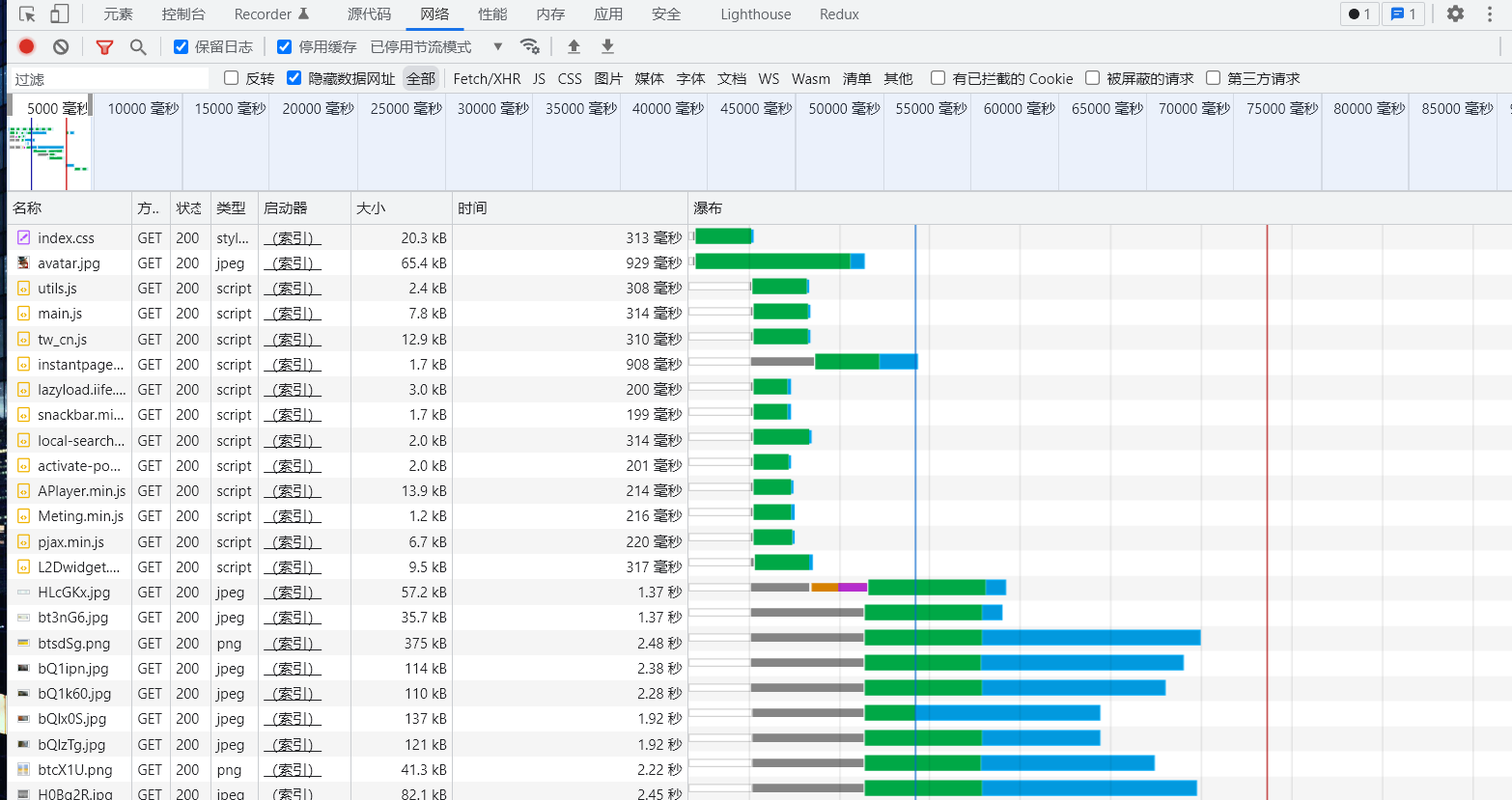The height and width of the screenshot is (800, 1512).
Task: Open the network search magnifier
Action: click(x=138, y=46)
